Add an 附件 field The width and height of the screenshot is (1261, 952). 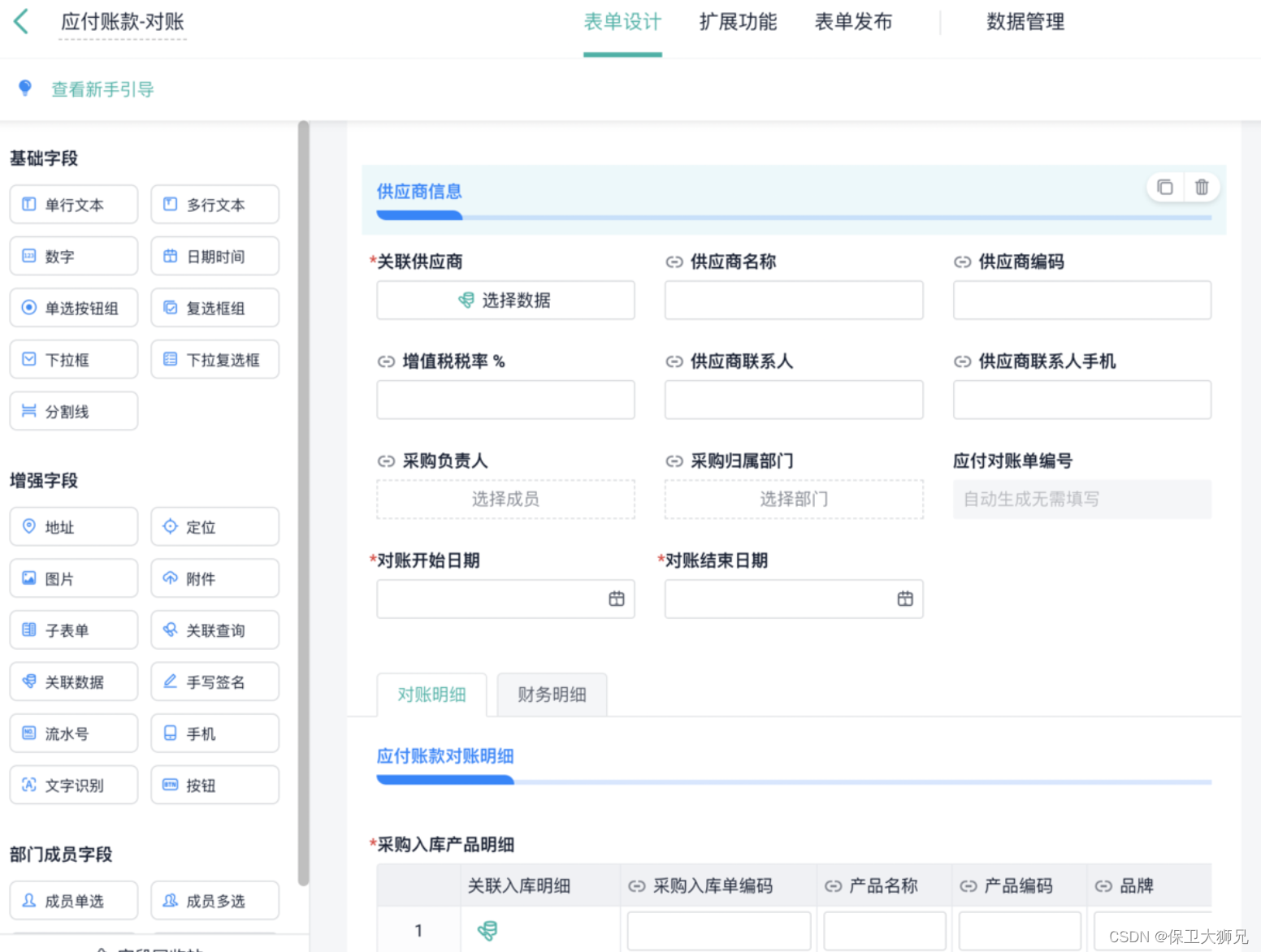pos(215,578)
